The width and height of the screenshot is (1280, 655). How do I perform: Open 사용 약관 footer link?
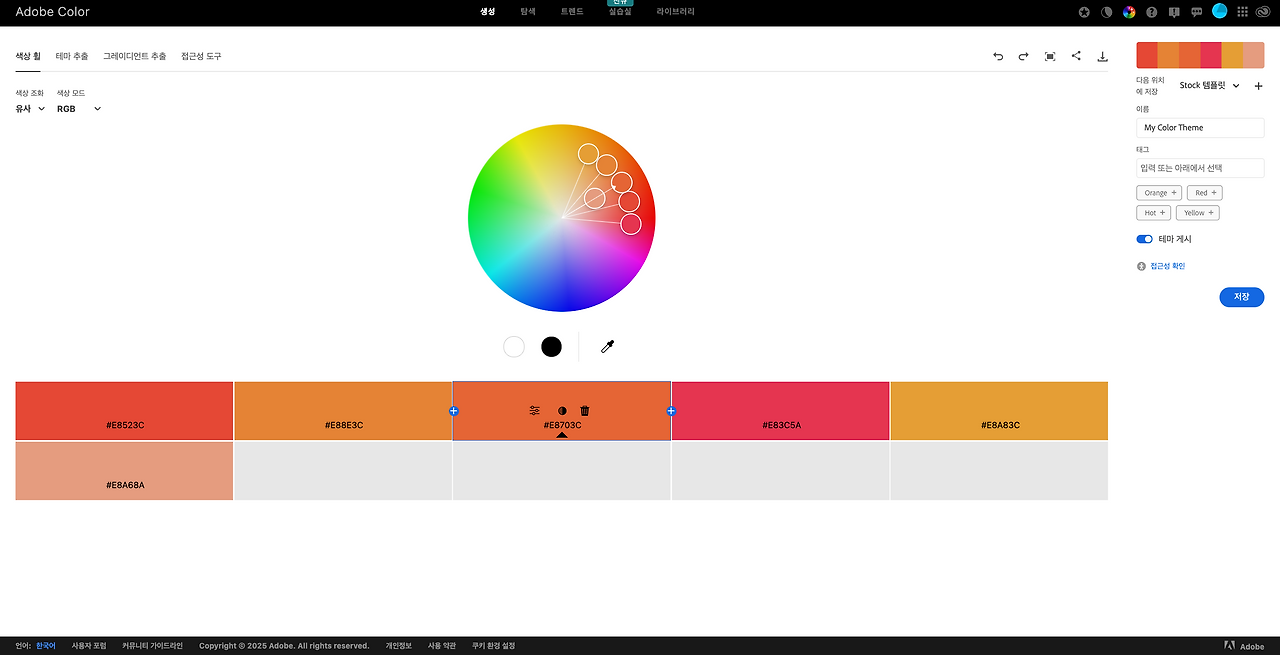441,646
